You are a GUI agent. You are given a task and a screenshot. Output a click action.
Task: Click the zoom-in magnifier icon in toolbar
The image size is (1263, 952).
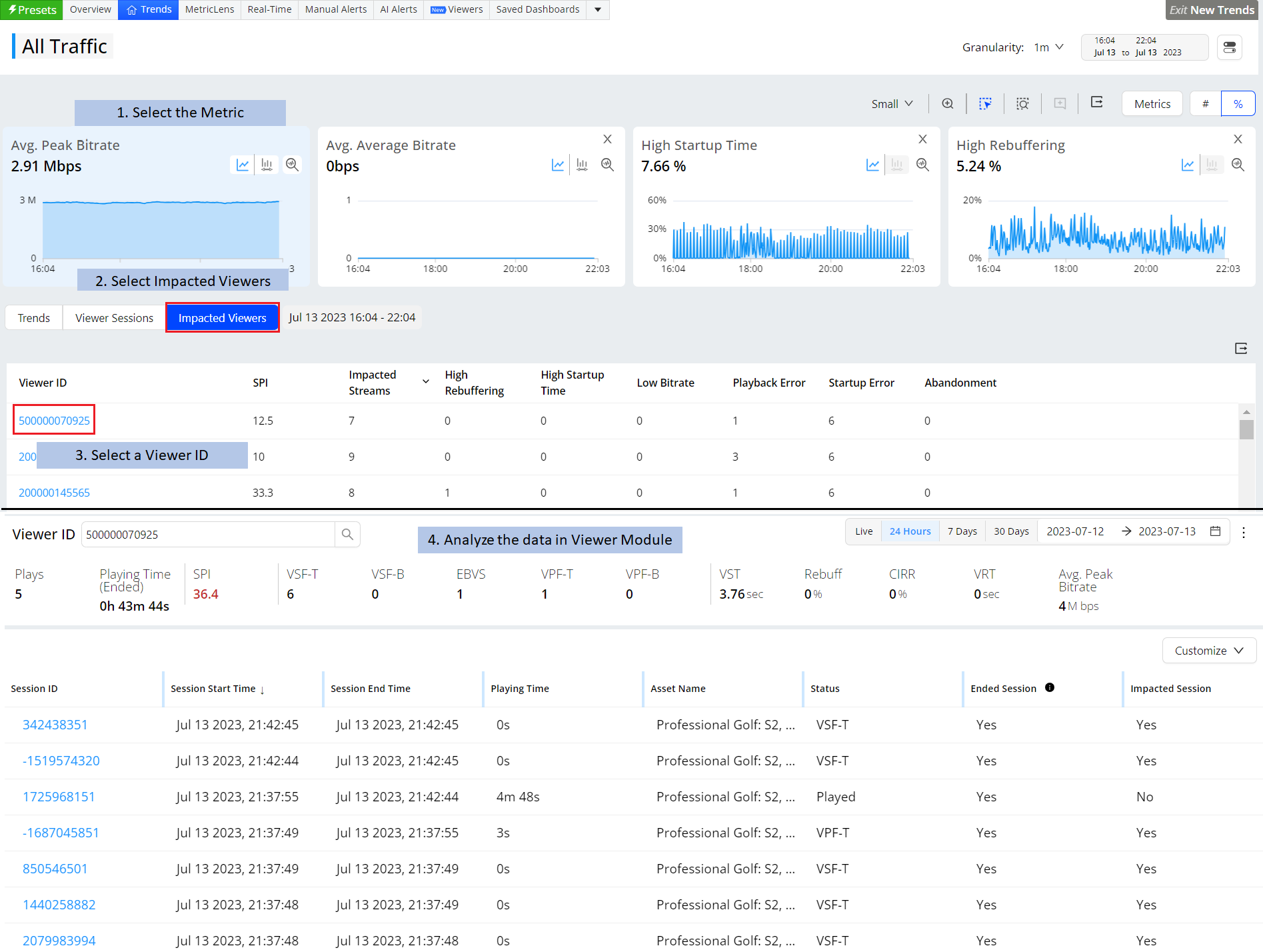(947, 103)
